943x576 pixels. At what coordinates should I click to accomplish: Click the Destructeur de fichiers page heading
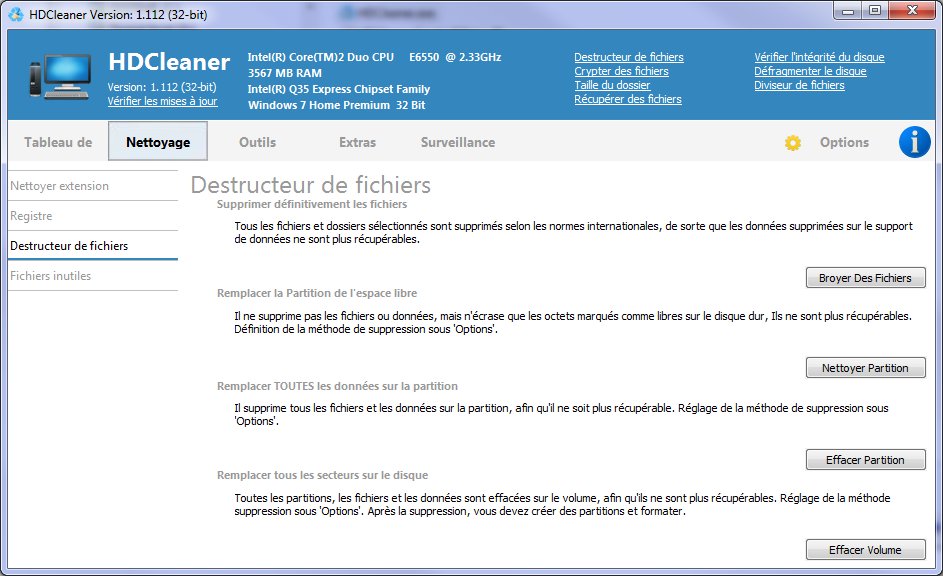(310, 185)
